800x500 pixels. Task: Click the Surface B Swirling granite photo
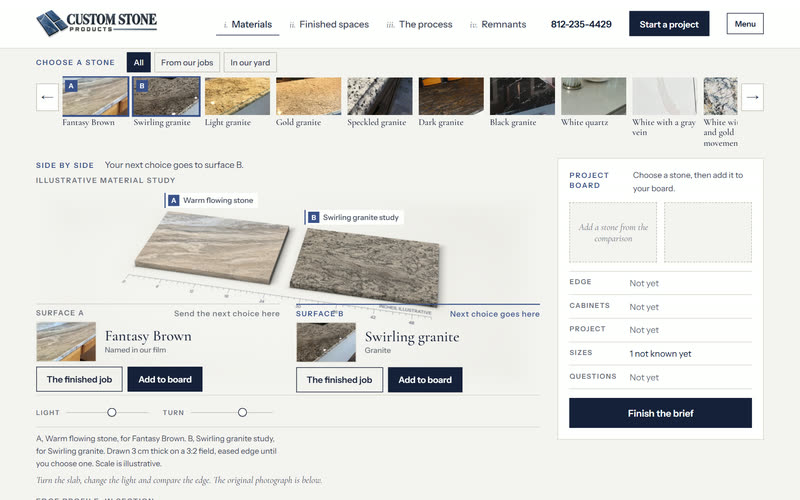pyautogui.click(x=326, y=342)
